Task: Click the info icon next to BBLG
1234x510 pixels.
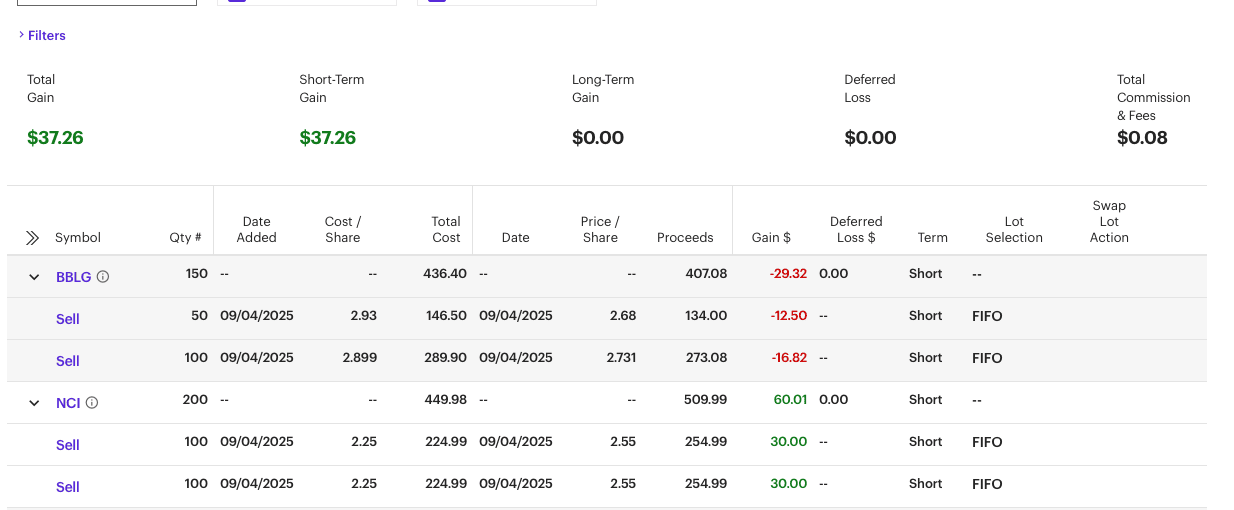Action: (x=103, y=277)
